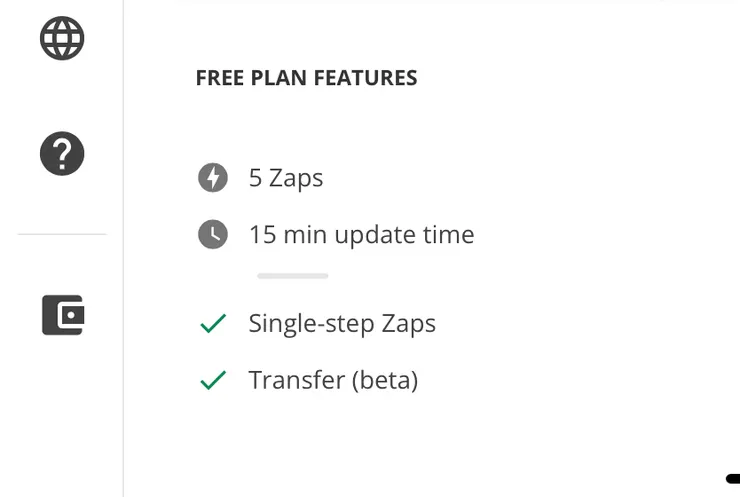Screen dimensions: 740x497
Task: Click empty sidebar space below the wallet icon
Action: coord(62,420)
